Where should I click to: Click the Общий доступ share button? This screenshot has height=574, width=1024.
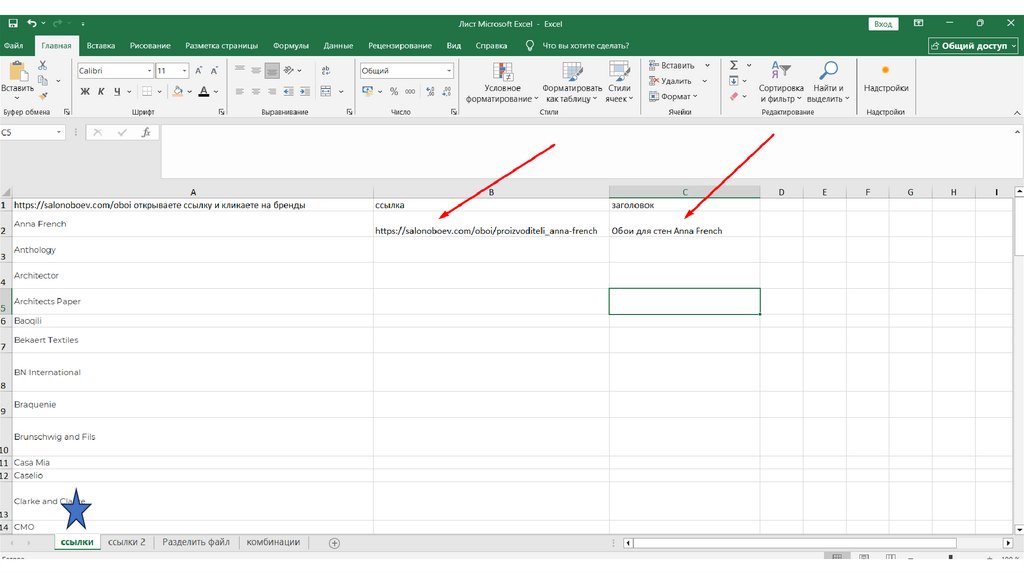pyautogui.click(x=973, y=46)
